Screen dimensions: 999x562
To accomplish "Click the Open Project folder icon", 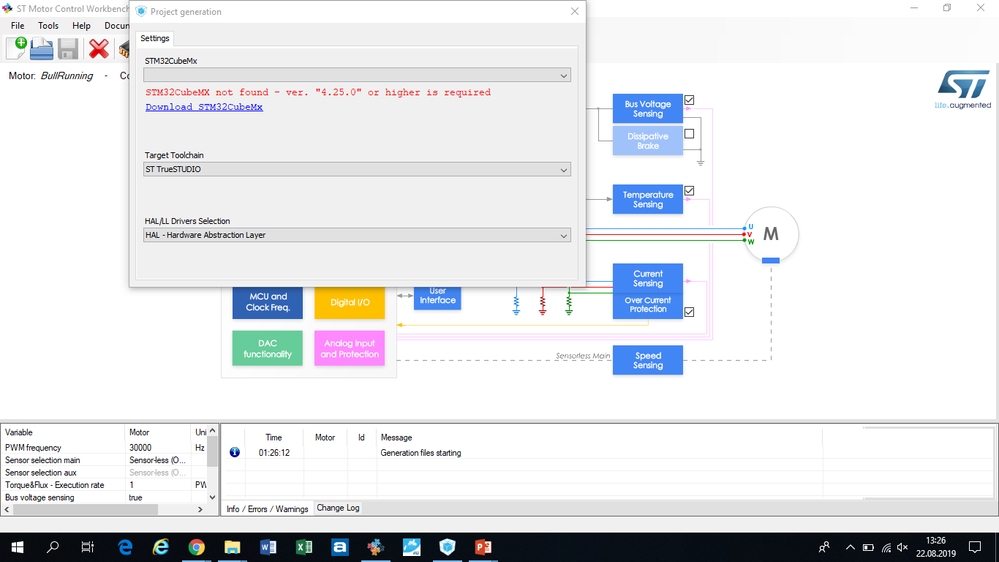I will [41, 49].
